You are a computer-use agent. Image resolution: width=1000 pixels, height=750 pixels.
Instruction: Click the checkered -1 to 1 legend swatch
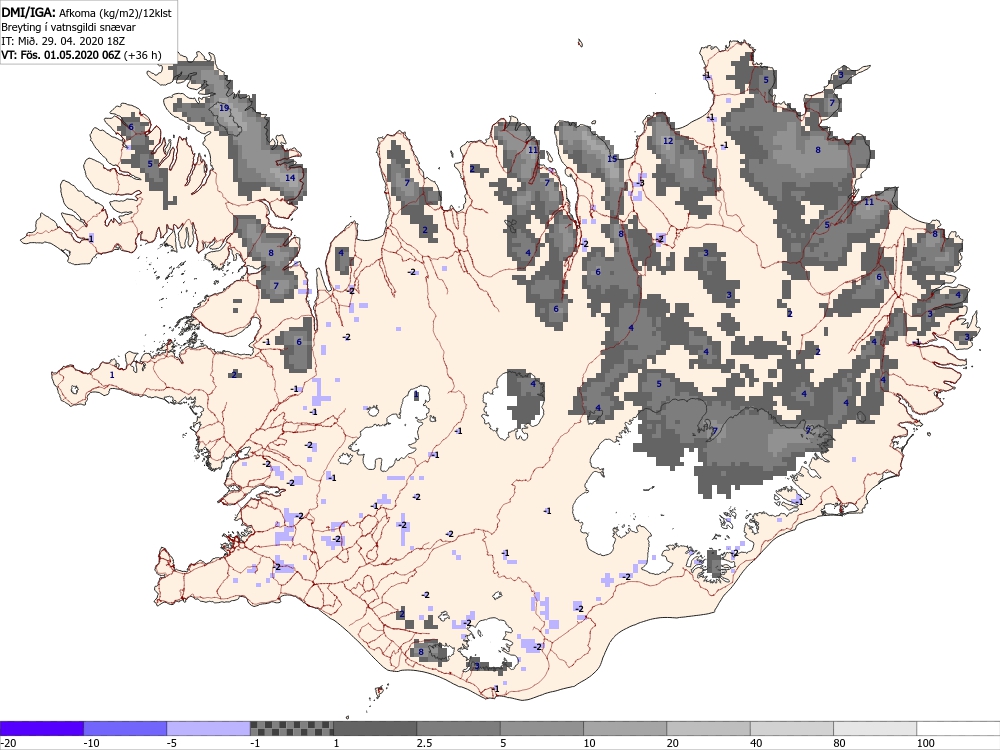(291, 728)
